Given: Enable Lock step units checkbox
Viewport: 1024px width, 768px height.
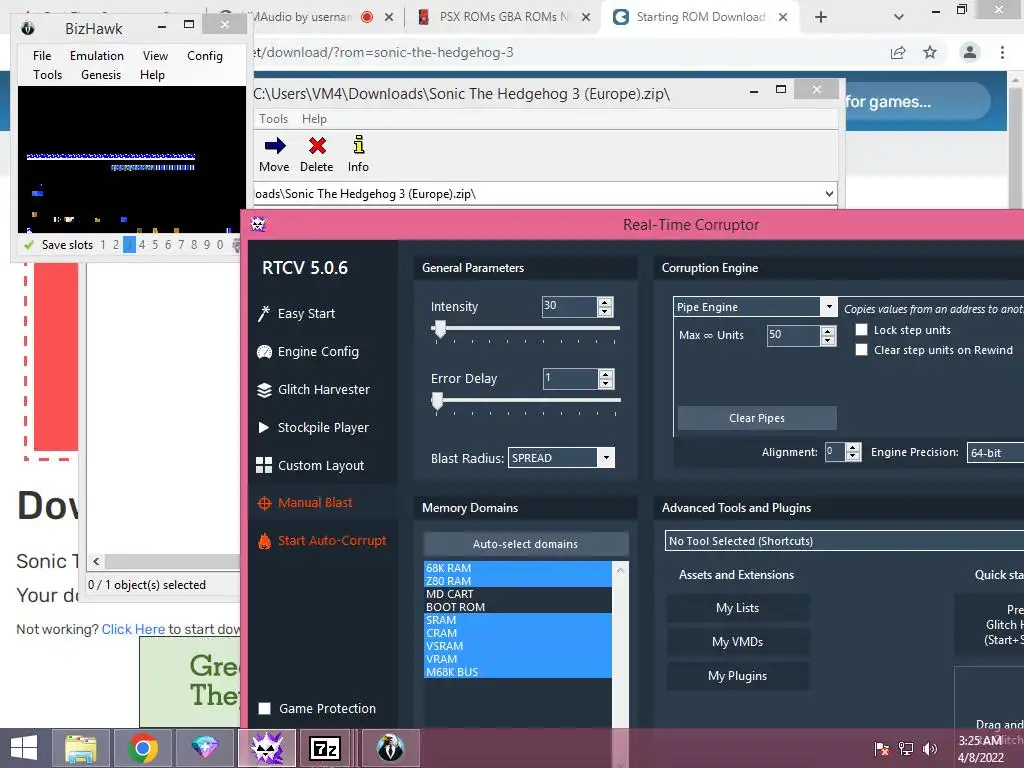Looking at the screenshot, I should (x=861, y=330).
